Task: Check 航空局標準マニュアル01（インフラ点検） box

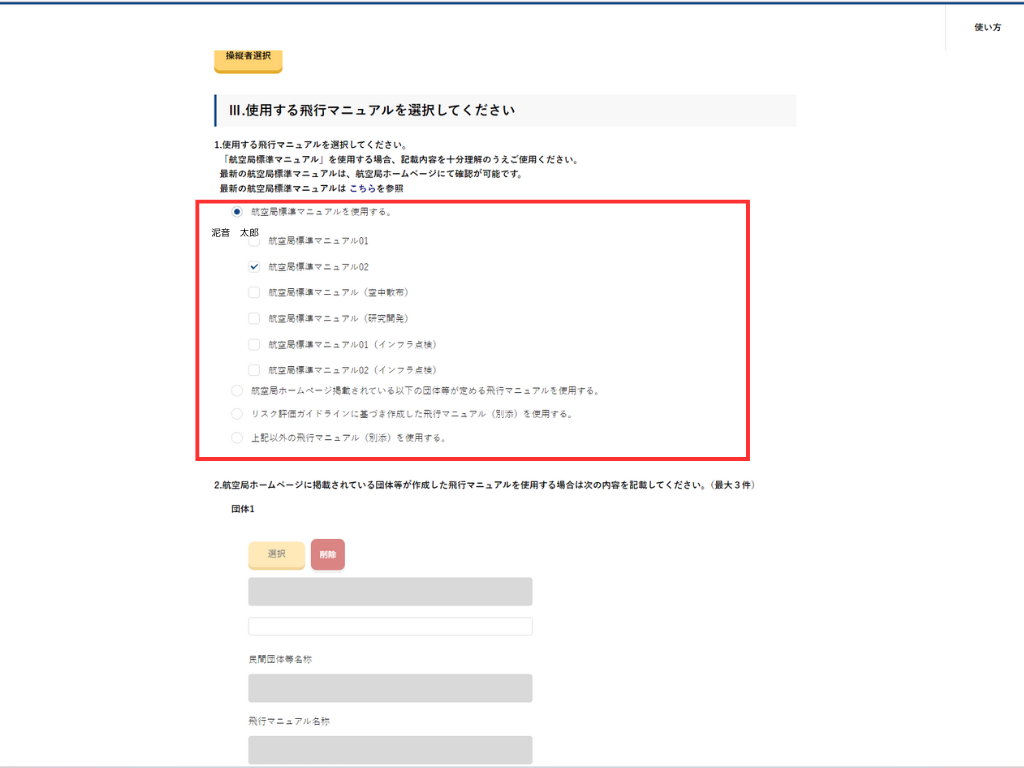Action: [x=254, y=345]
